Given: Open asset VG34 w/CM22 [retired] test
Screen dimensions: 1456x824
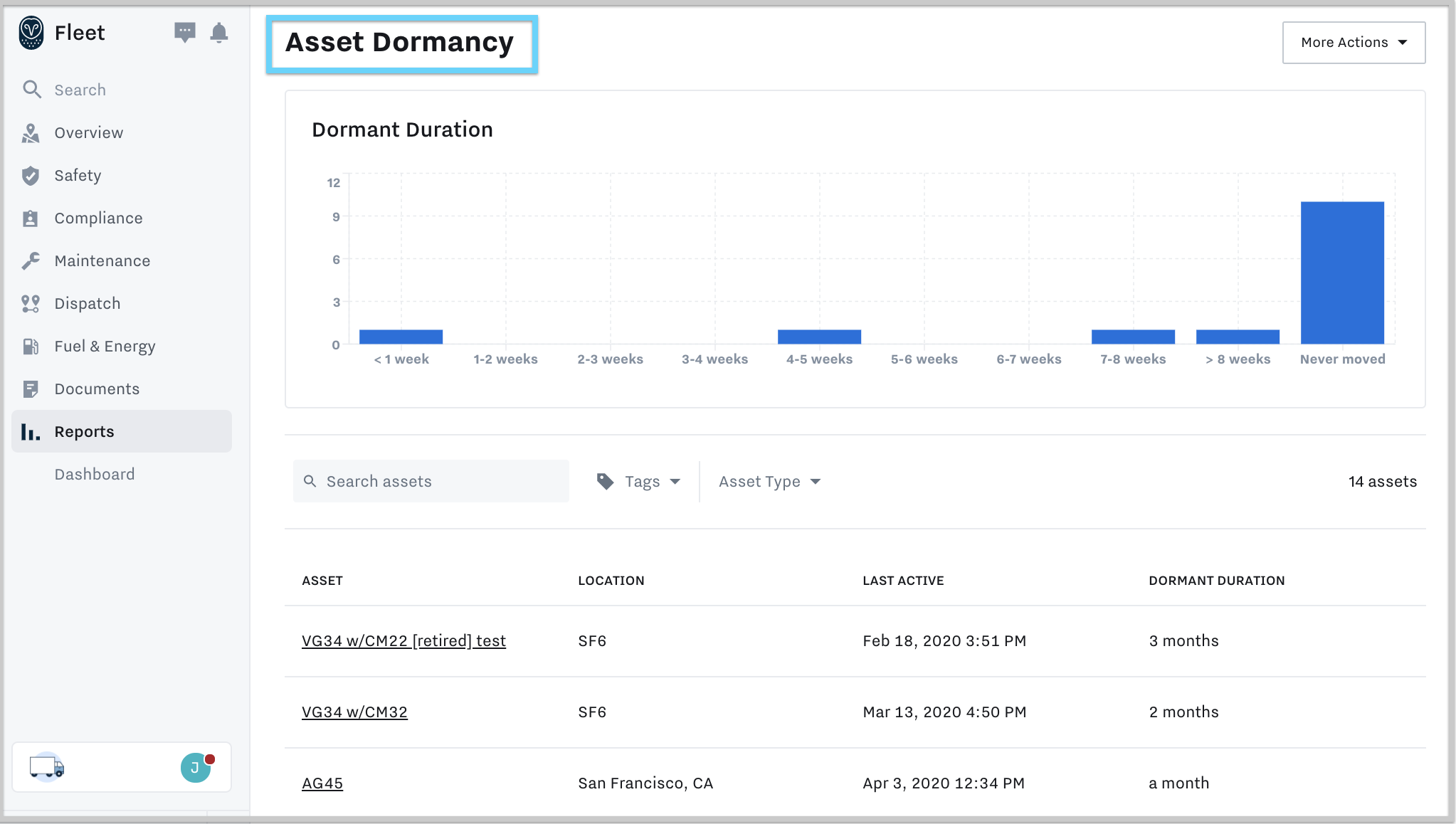Looking at the screenshot, I should (x=403, y=641).
